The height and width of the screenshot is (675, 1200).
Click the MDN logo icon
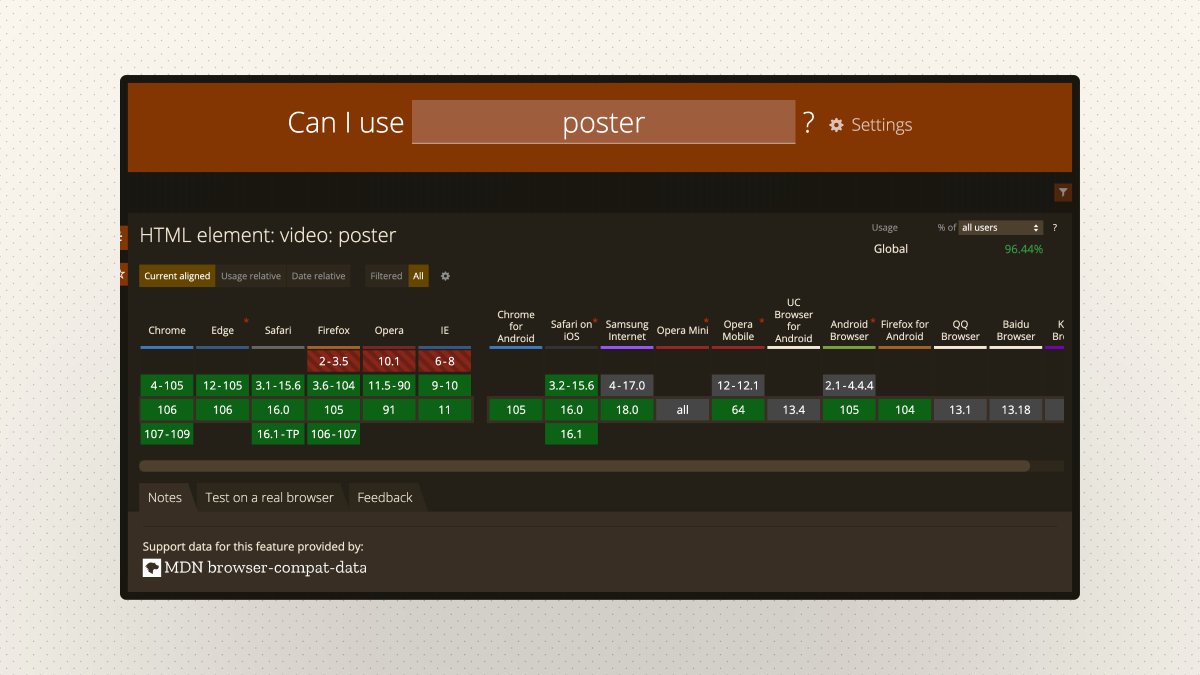pos(152,568)
